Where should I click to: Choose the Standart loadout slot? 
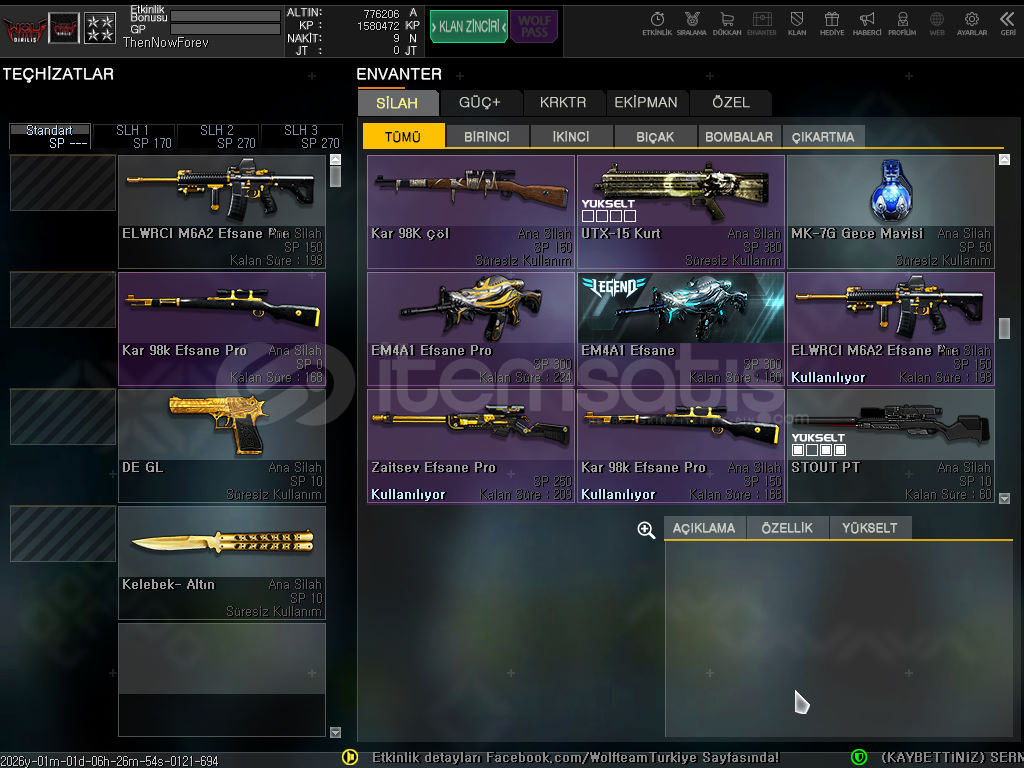[x=50, y=136]
